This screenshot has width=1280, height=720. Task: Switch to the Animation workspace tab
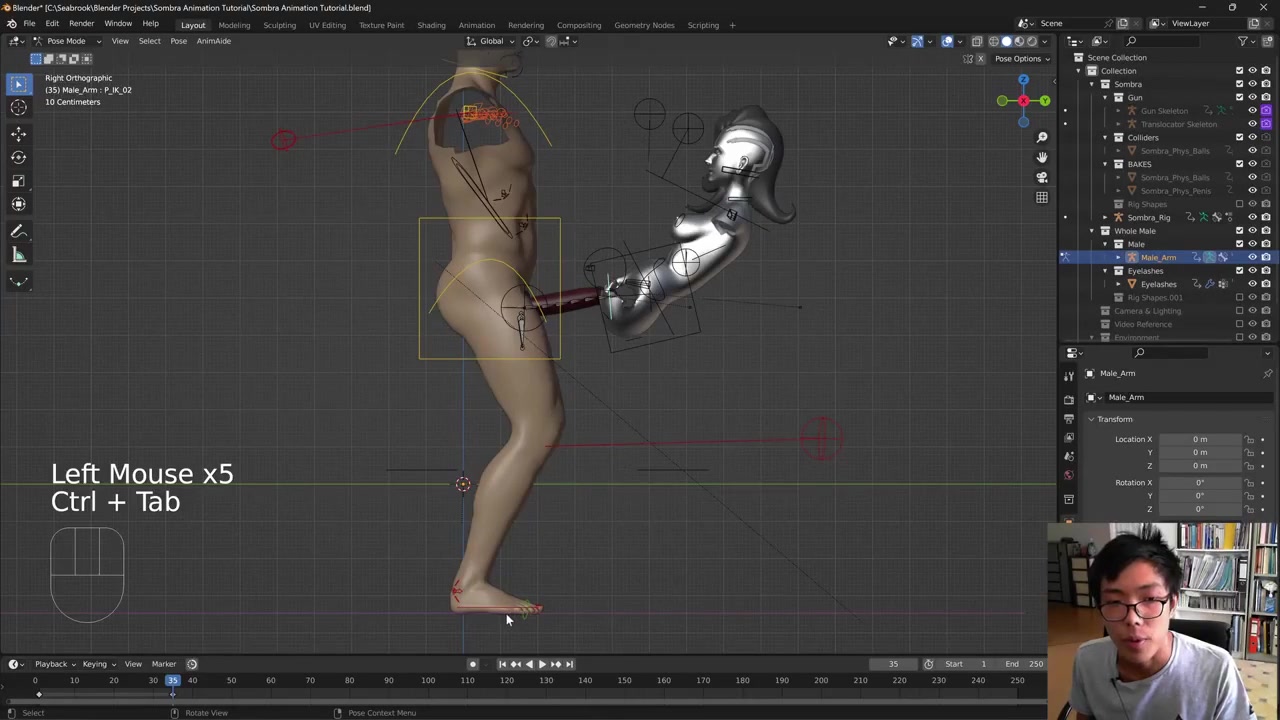click(x=476, y=25)
